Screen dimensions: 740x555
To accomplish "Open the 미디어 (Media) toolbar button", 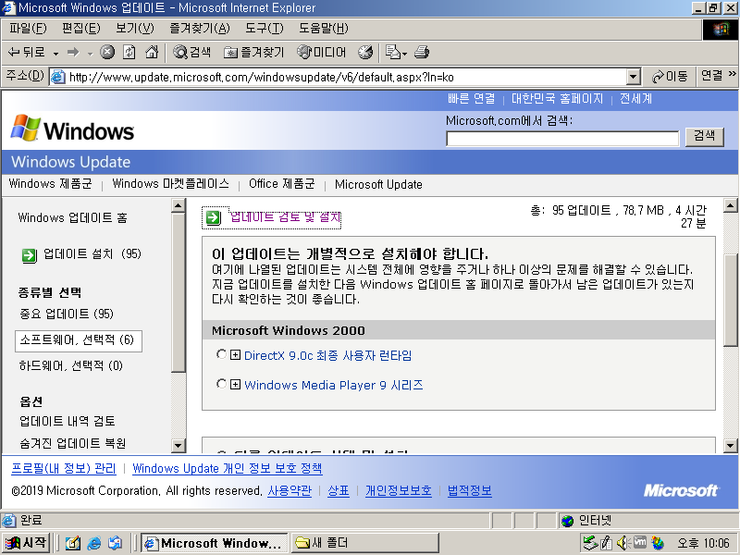I will (x=321, y=52).
